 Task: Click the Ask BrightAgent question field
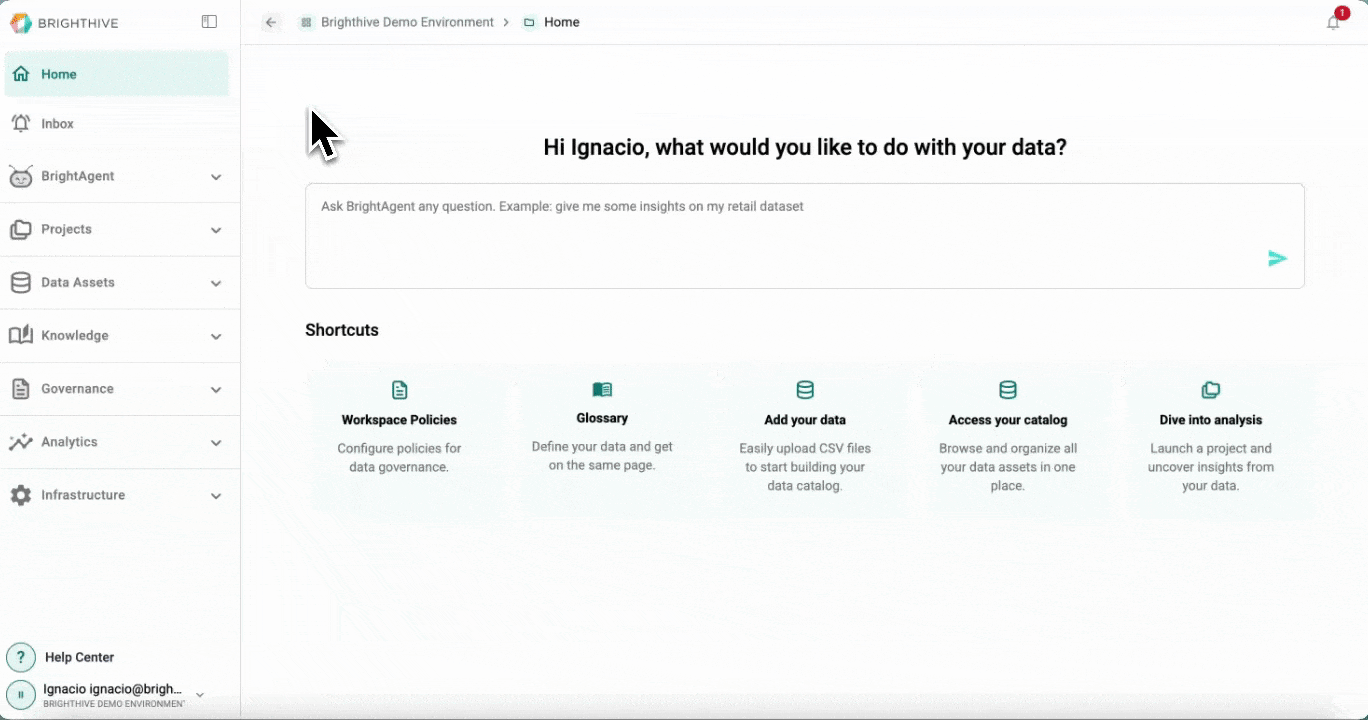(805, 236)
